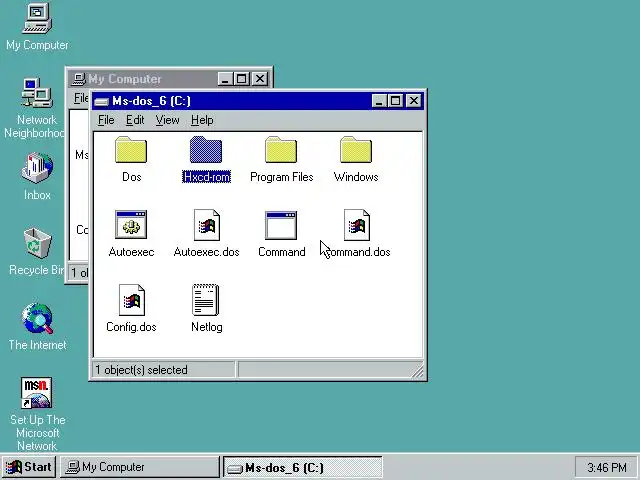Select the Netlog text file icon

[206, 300]
